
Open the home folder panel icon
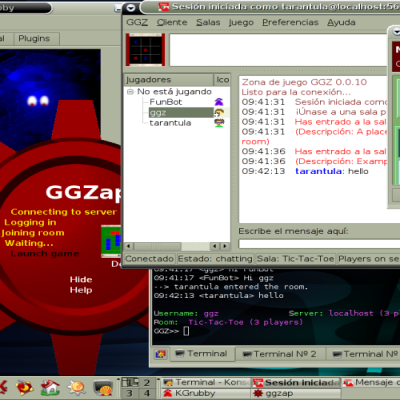(50, 388)
